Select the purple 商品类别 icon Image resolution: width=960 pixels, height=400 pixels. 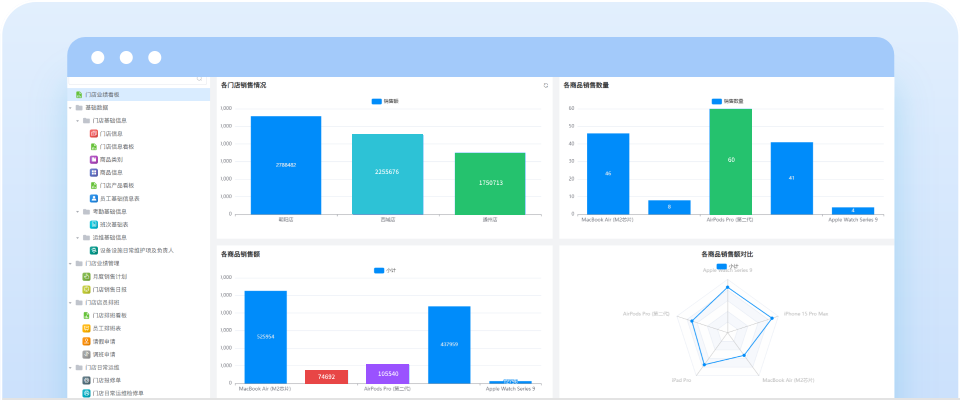pyautogui.click(x=94, y=159)
